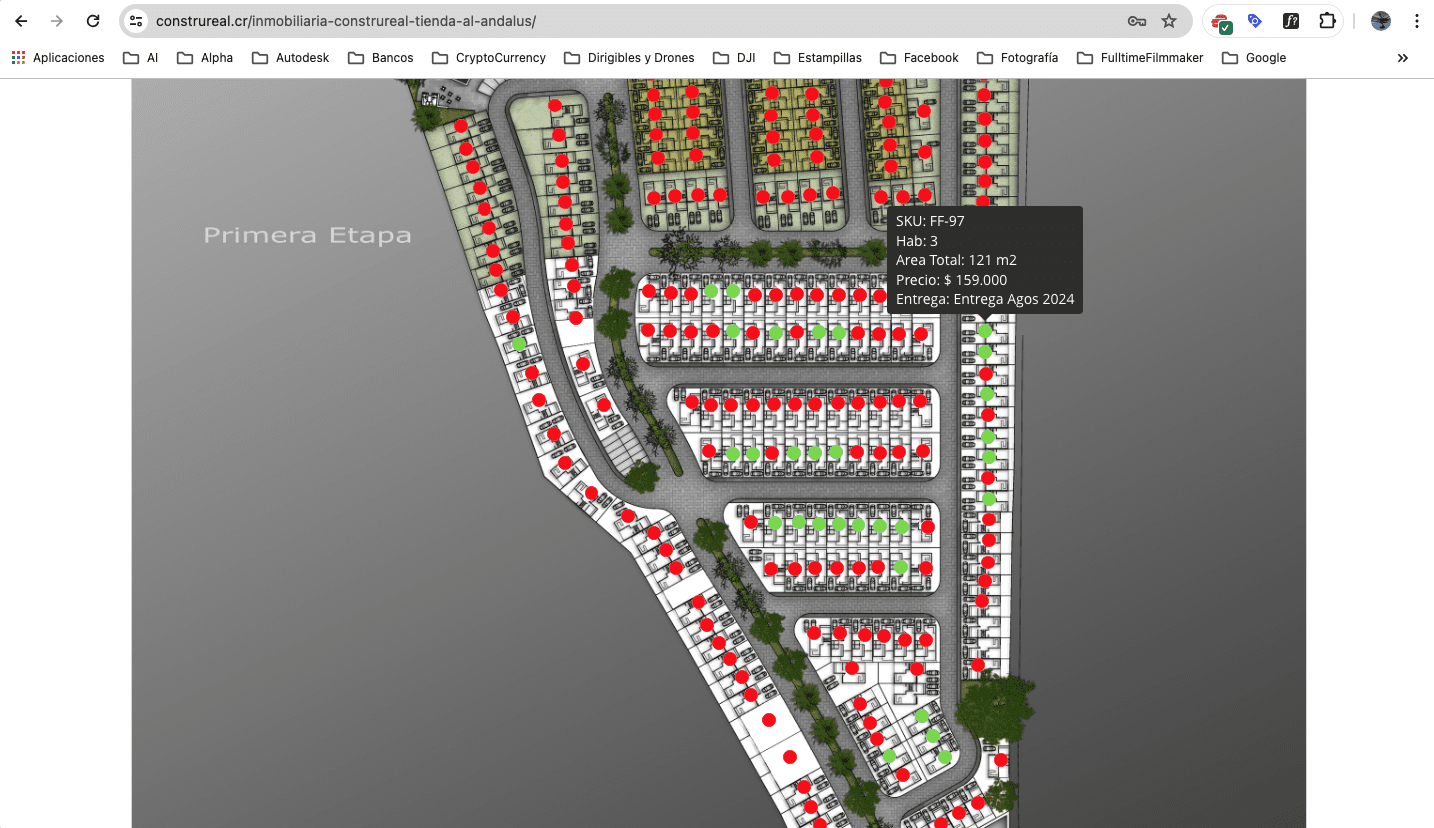Open the blue Tag Assistant extension
1434x828 pixels.
[1255, 21]
